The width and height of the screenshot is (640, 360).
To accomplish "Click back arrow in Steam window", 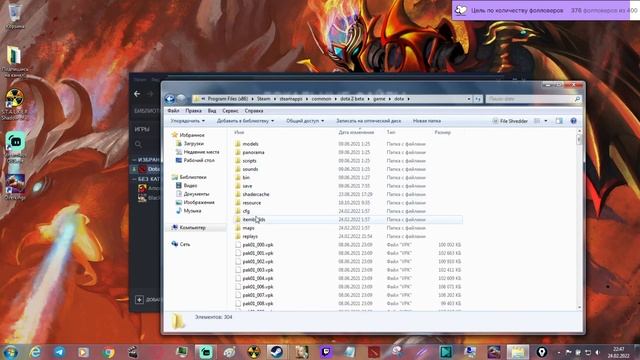I will click(137, 94).
